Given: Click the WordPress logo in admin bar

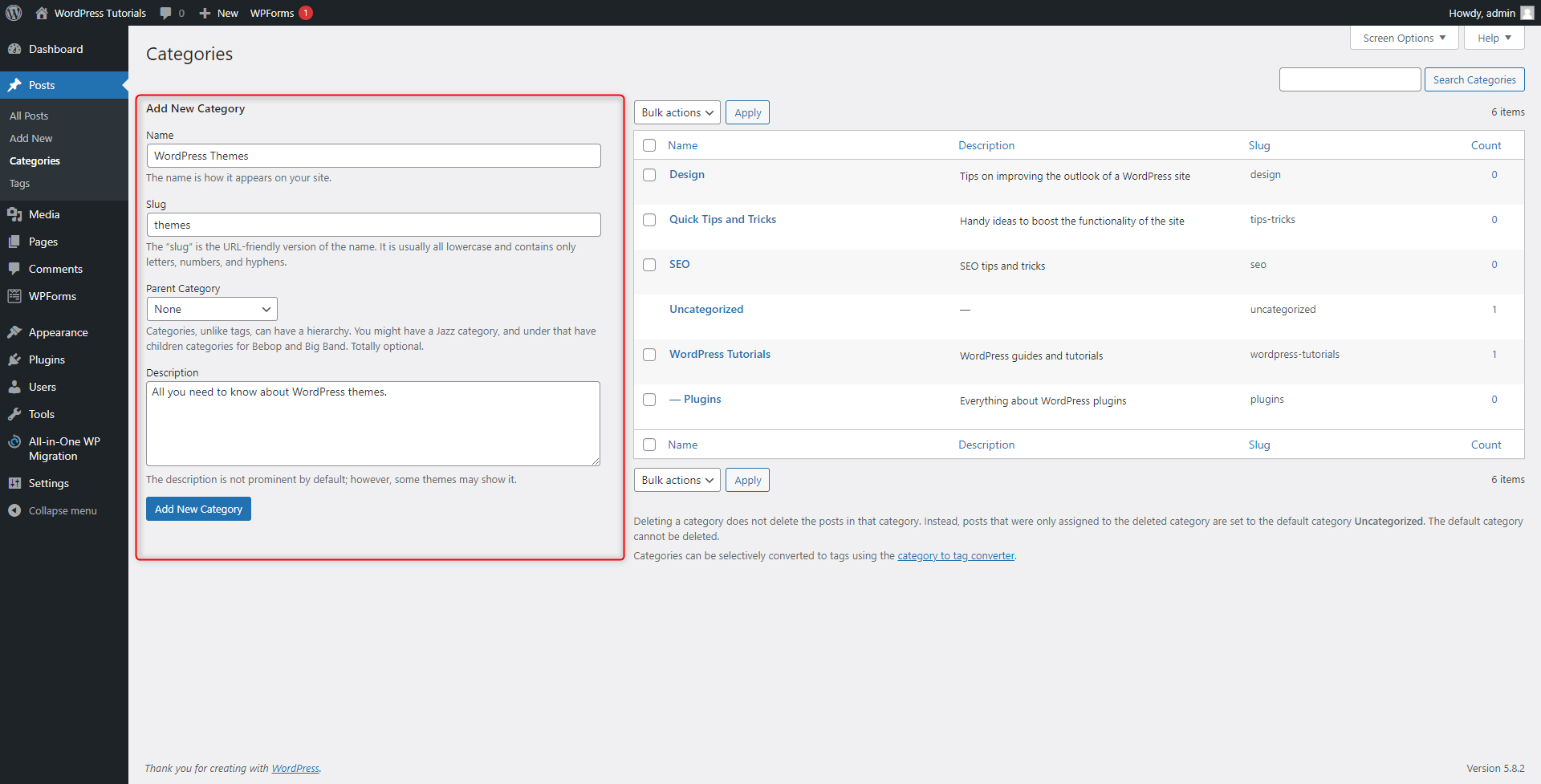Looking at the screenshot, I should pos(14,13).
